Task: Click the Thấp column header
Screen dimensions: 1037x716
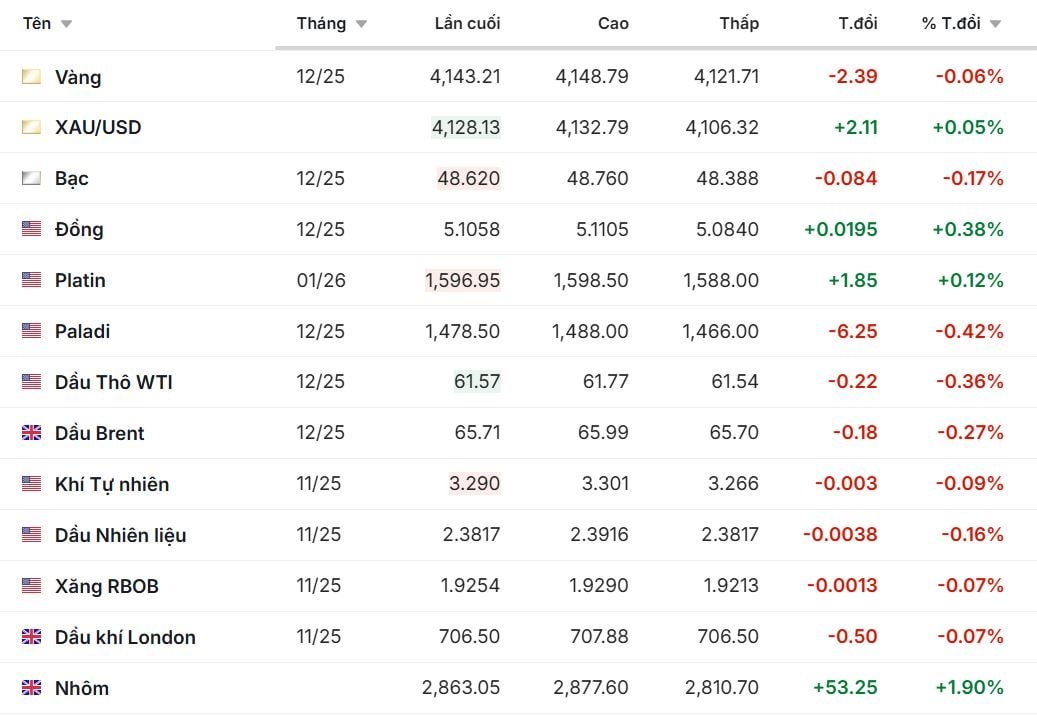Action: pyautogui.click(x=739, y=23)
